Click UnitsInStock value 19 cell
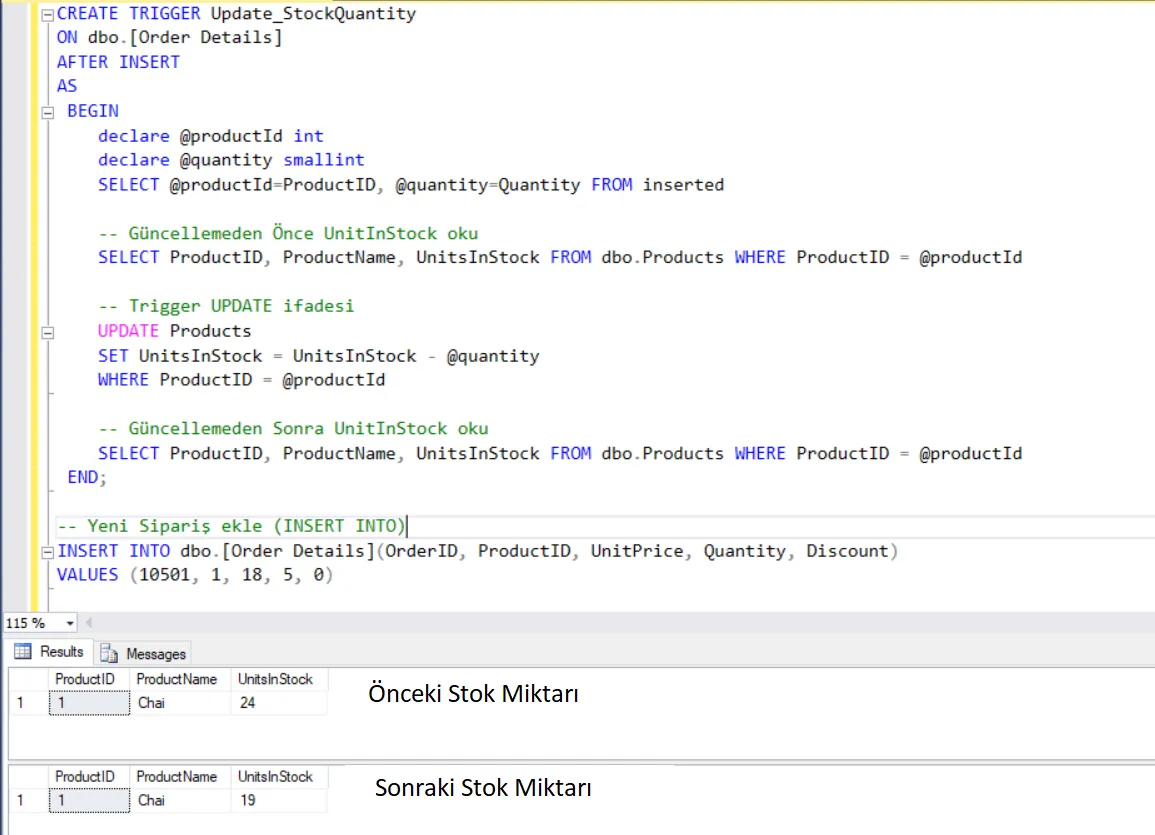 point(278,800)
